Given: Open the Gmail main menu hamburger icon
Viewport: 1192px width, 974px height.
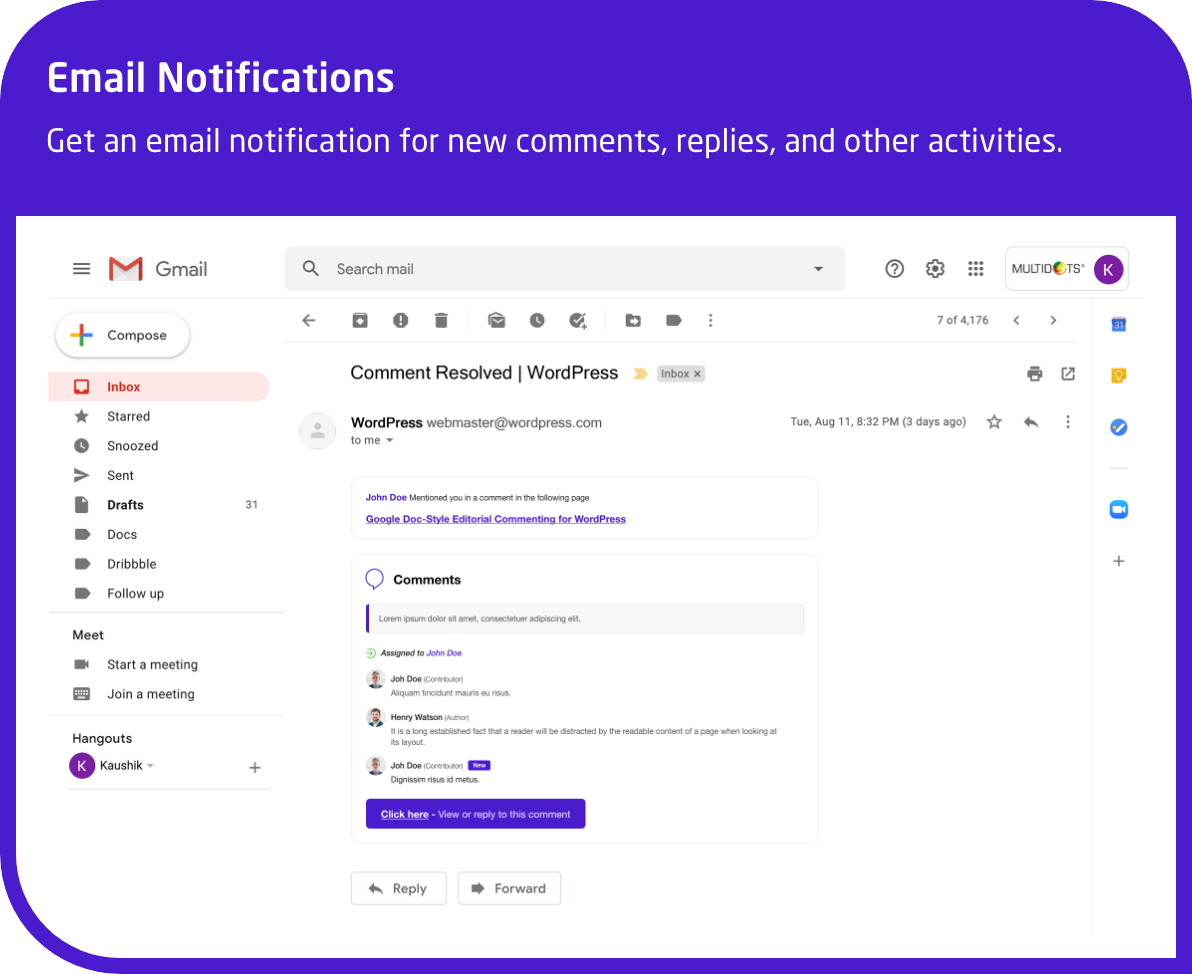Looking at the screenshot, I should (x=81, y=268).
